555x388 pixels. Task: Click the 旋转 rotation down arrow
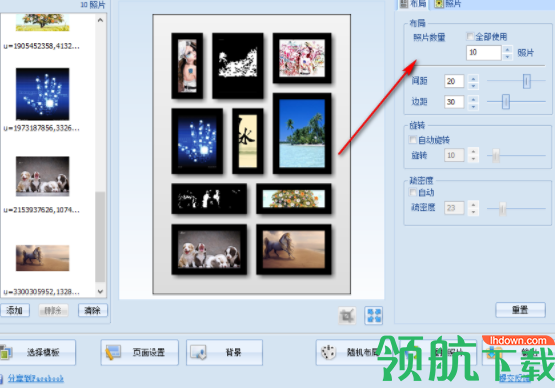click(473, 159)
